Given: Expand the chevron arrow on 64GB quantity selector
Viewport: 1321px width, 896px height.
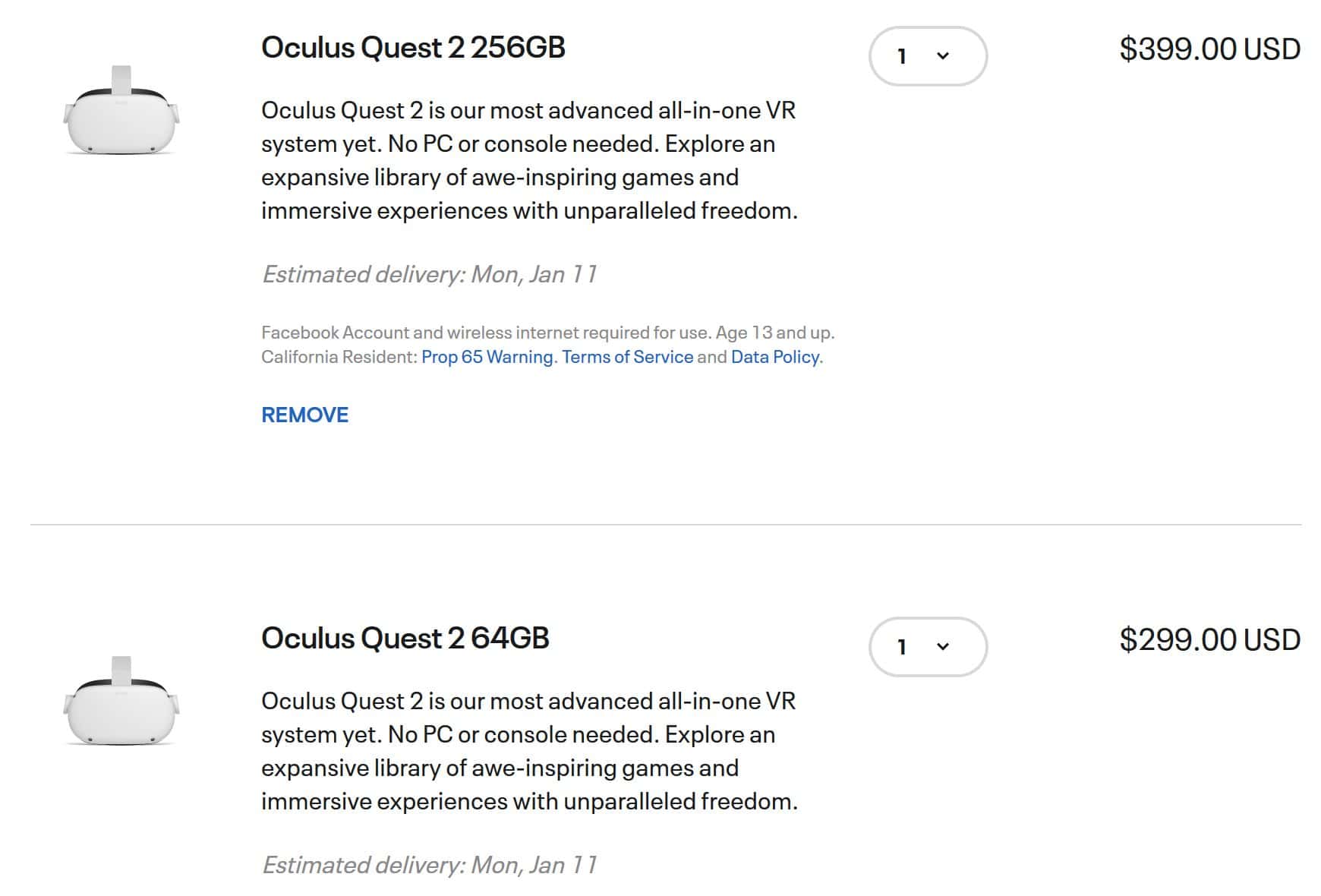Looking at the screenshot, I should [x=943, y=647].
